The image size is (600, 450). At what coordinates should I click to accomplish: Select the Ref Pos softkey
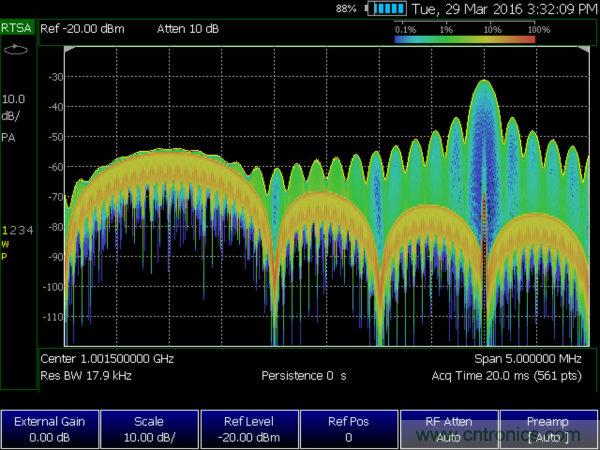coord(349,429)
